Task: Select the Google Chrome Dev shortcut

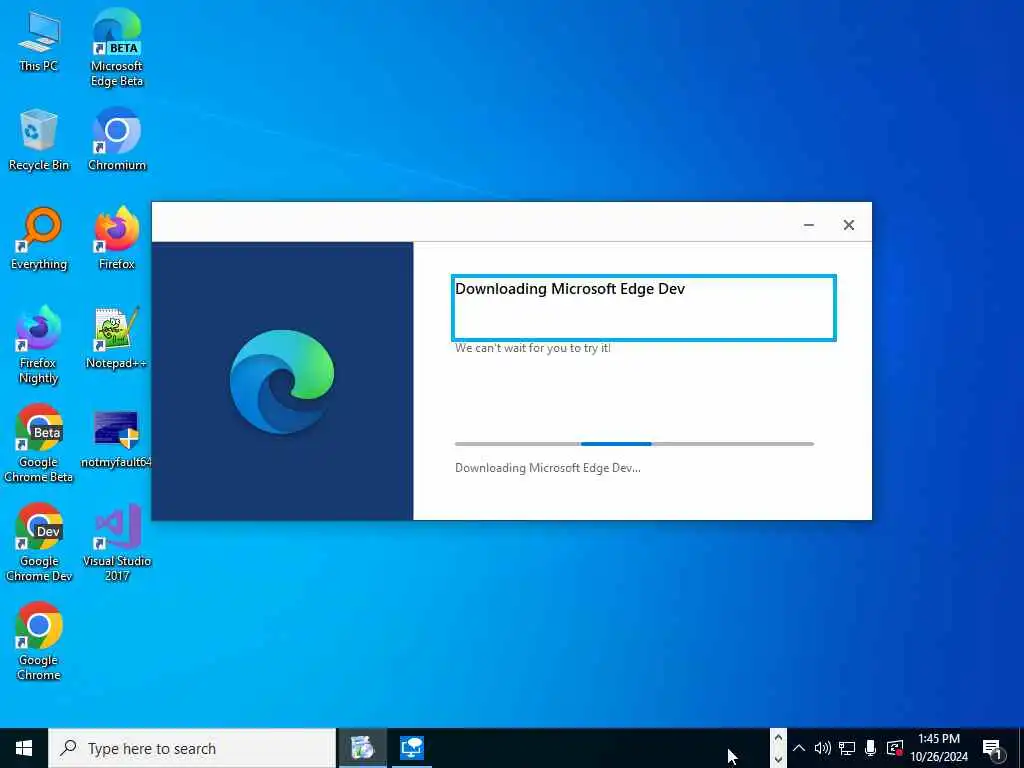Action: coord(39,543)
